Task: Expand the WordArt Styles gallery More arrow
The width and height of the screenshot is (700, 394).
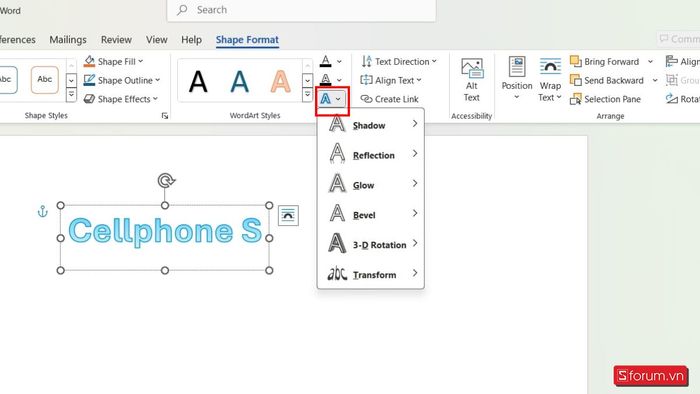Action: [307, 95]
